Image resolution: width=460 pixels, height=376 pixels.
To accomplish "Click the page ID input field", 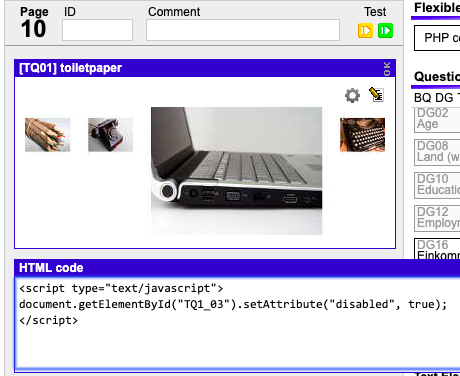I will pyautogui.click(x=97, y=30).
